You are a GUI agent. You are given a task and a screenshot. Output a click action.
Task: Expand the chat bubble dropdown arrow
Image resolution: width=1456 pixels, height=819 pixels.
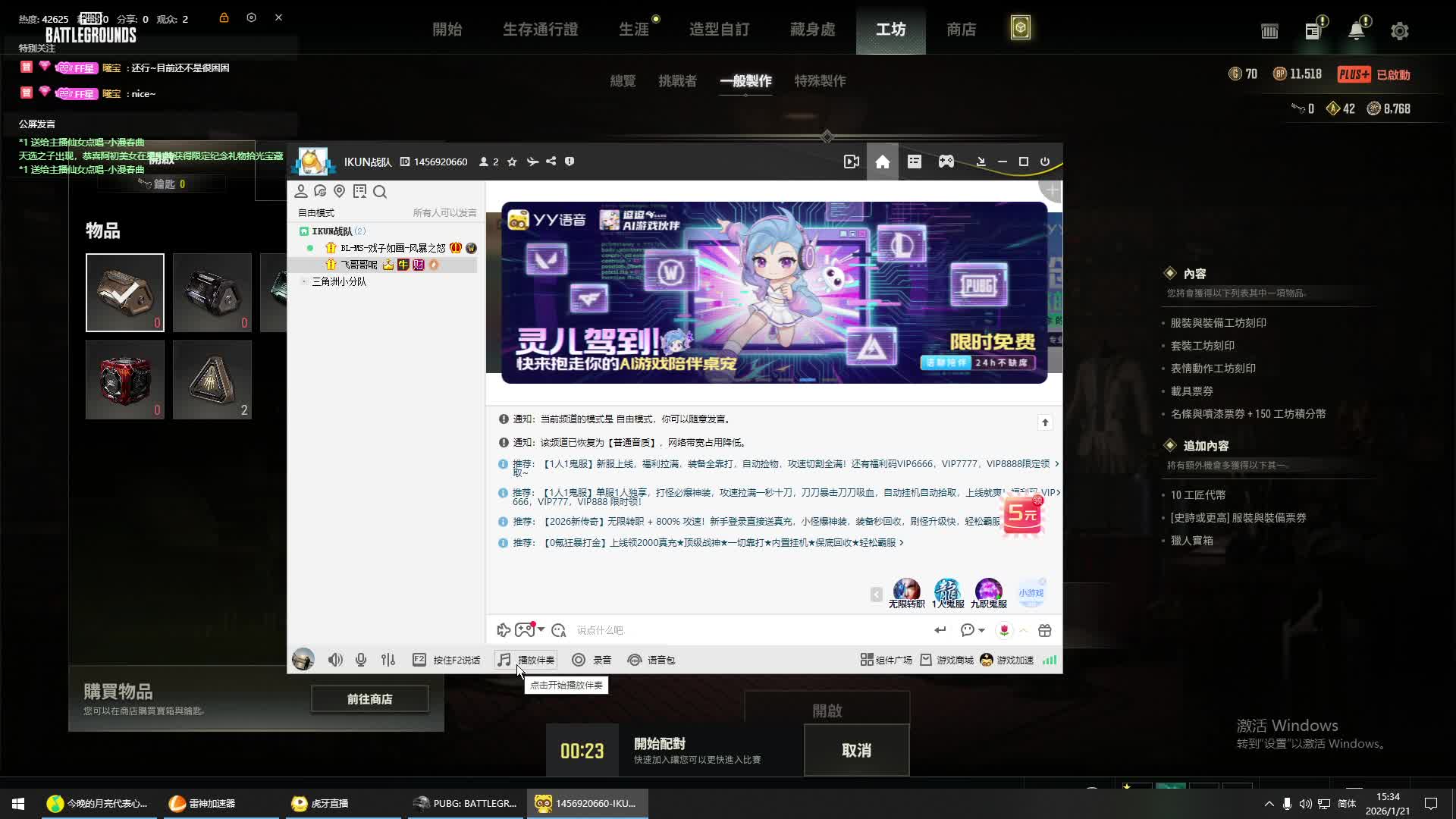pos(981,630)
